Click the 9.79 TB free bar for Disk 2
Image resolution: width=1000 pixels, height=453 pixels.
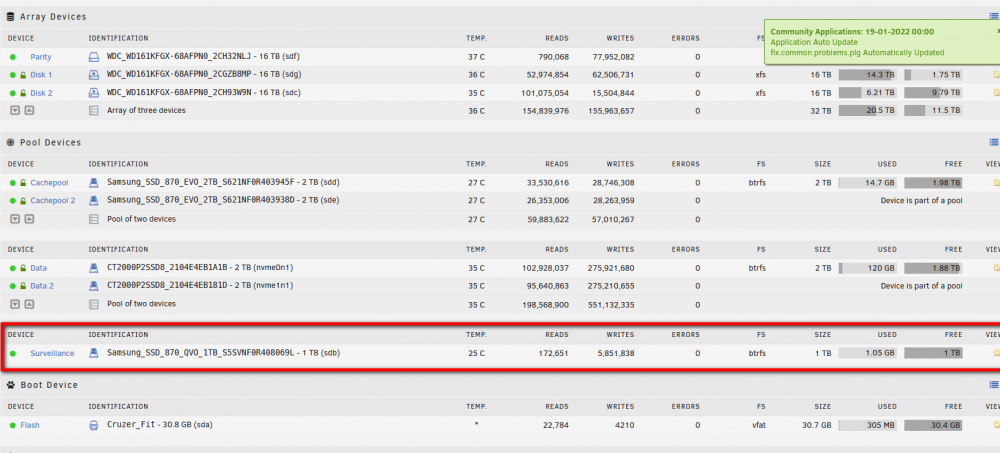tap(932, 93)
